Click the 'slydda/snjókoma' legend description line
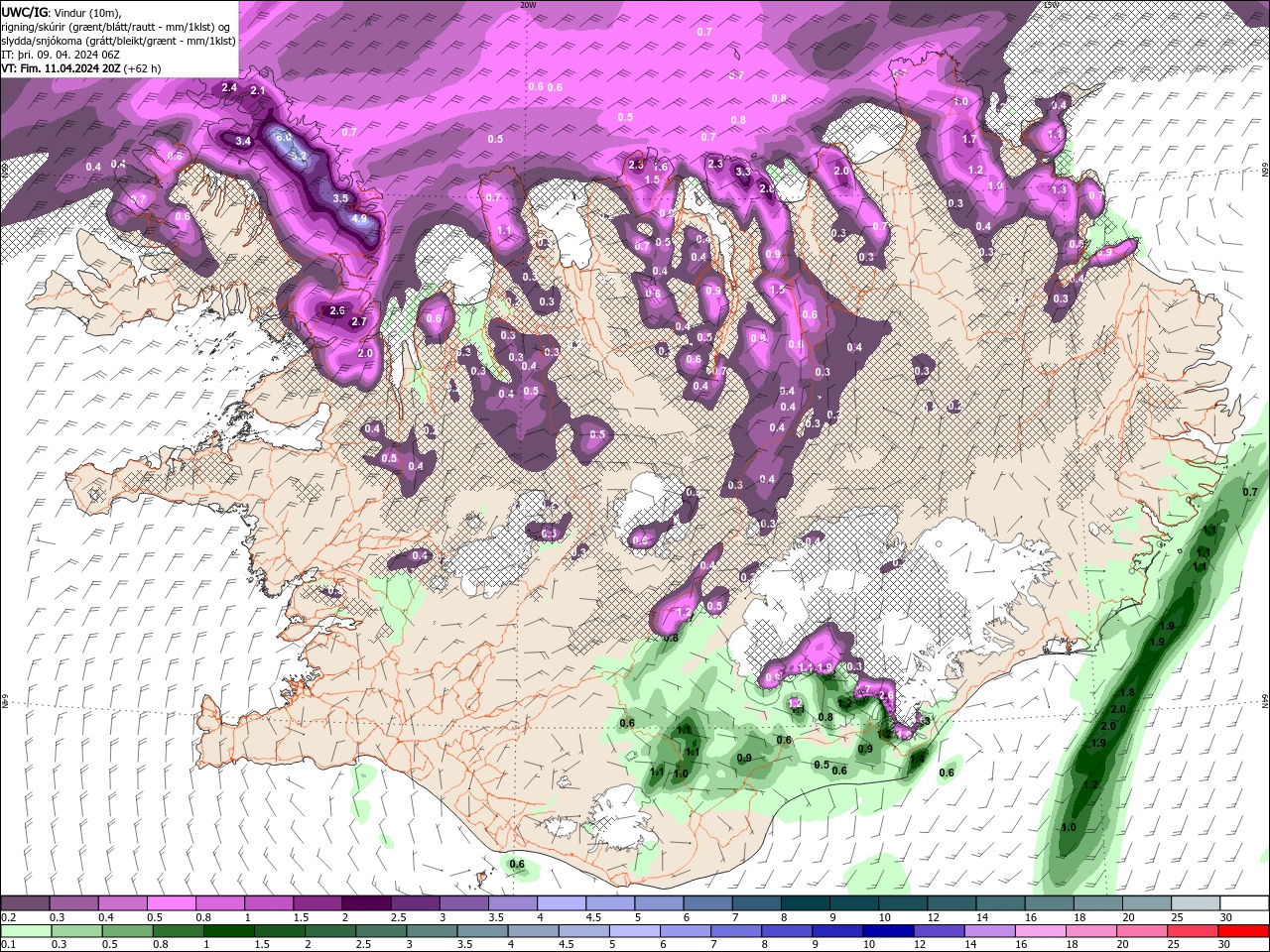 (x=118, y=41)
